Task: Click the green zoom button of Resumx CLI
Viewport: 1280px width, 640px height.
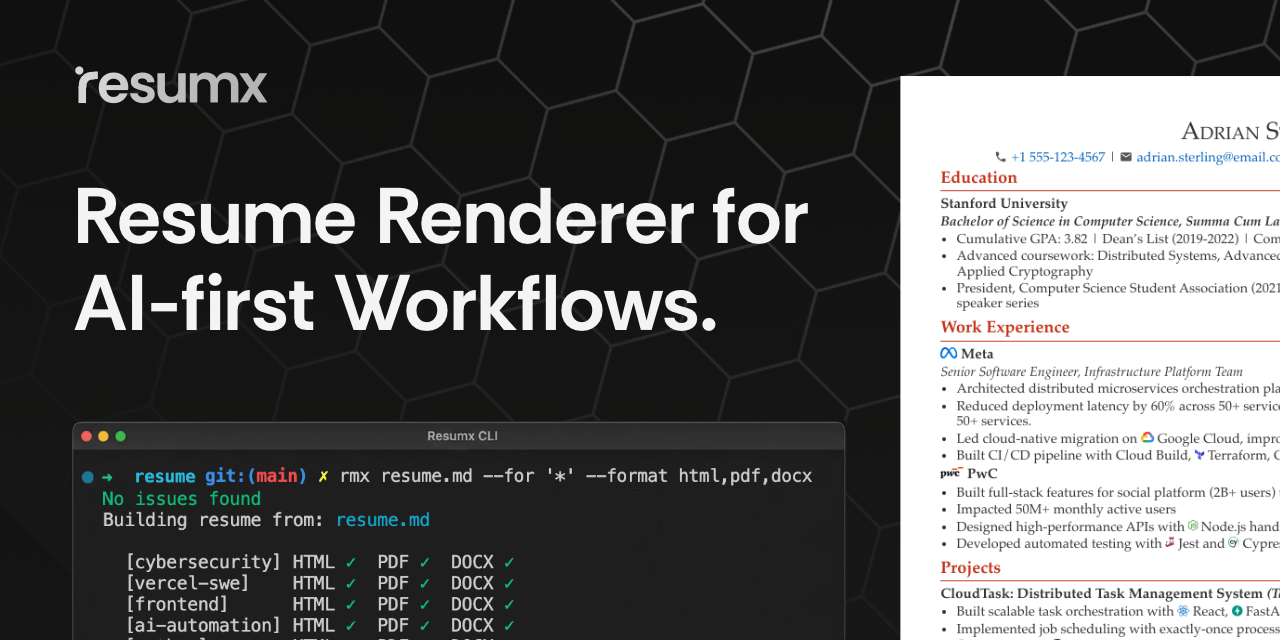Action: coord(121,436)
